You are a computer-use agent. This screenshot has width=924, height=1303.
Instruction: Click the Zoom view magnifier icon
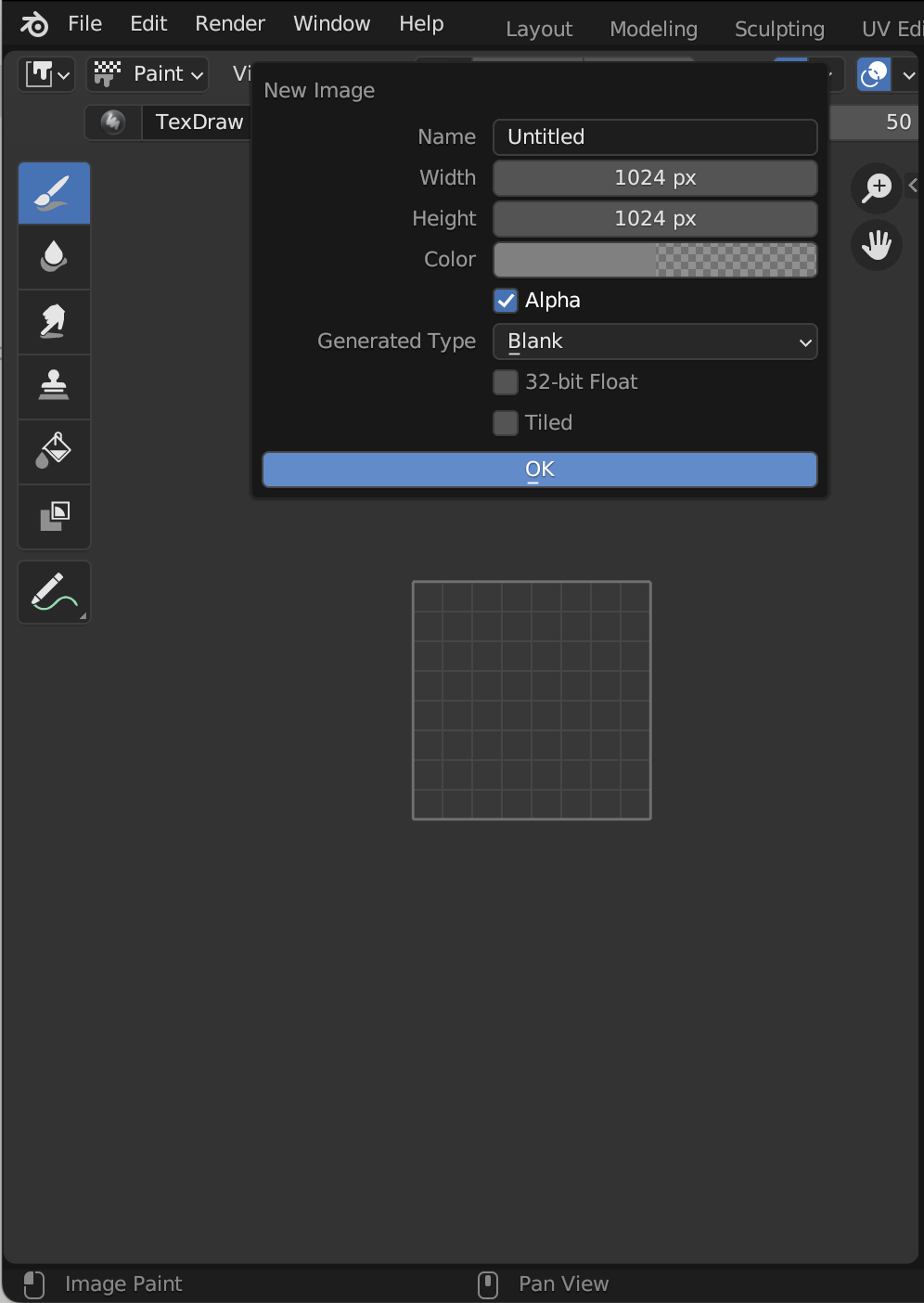tap(877, 187)
